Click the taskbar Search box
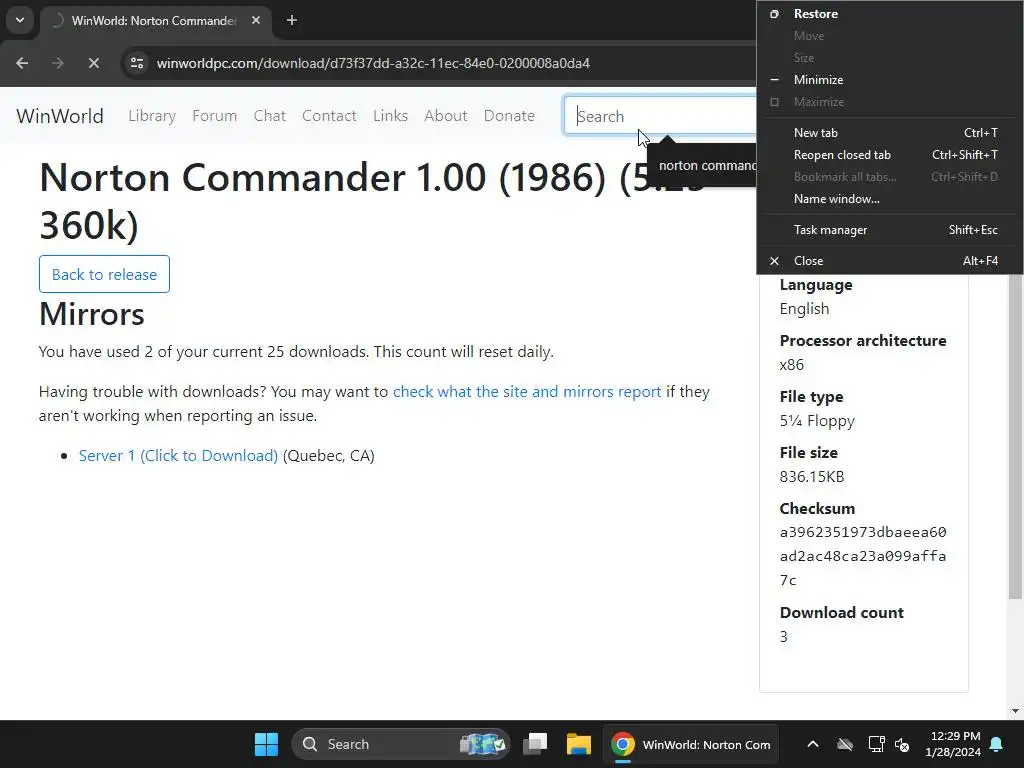1024x768 pixels. [x=401, y=744]
